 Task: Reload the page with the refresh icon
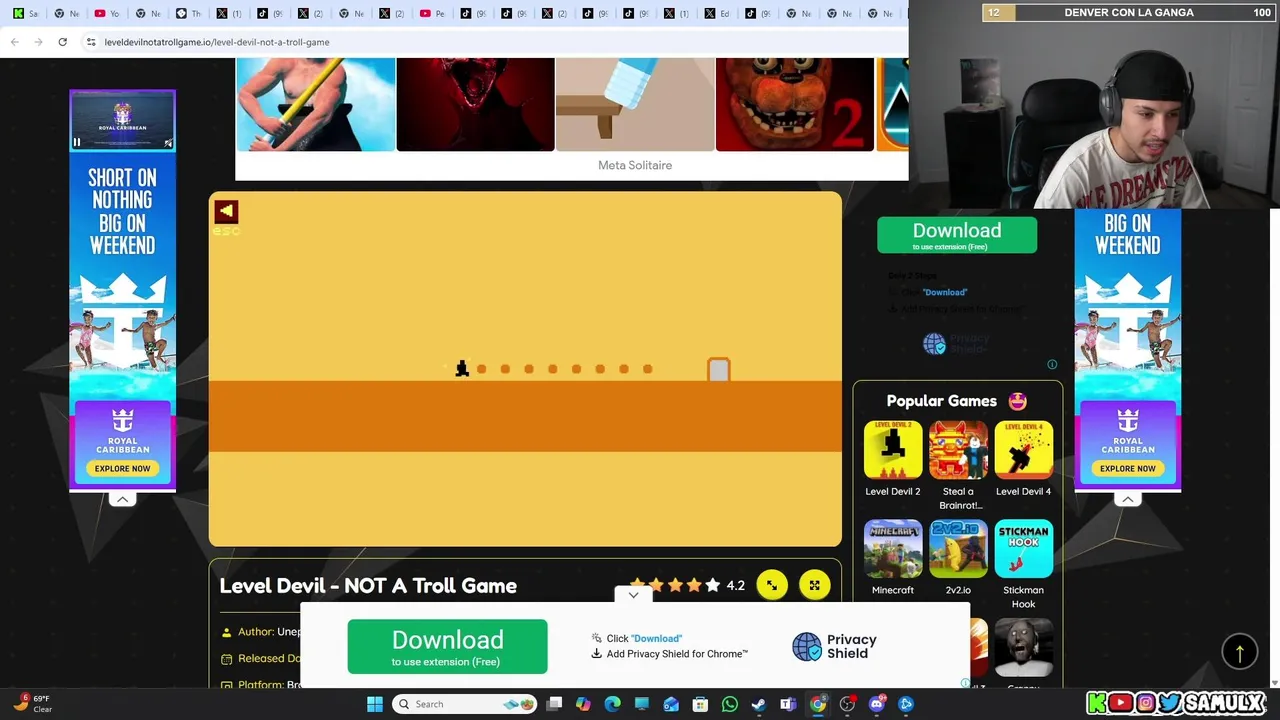pyautogui.click(x=62, y=42)
